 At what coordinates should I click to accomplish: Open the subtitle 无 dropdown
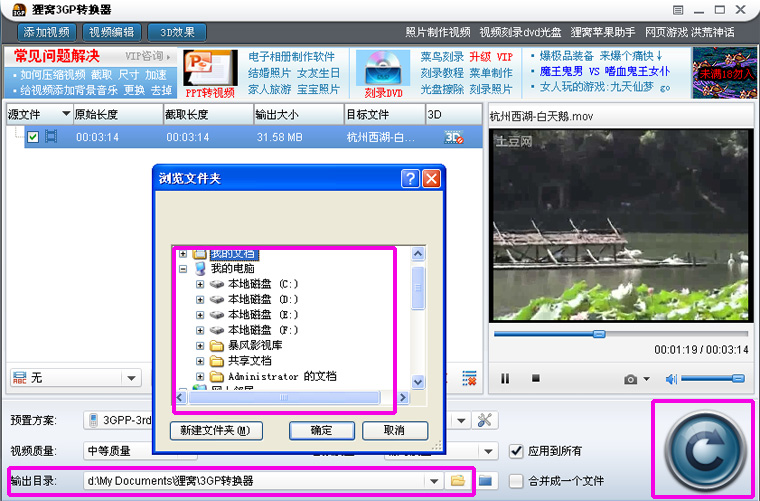tap(131, 378)
